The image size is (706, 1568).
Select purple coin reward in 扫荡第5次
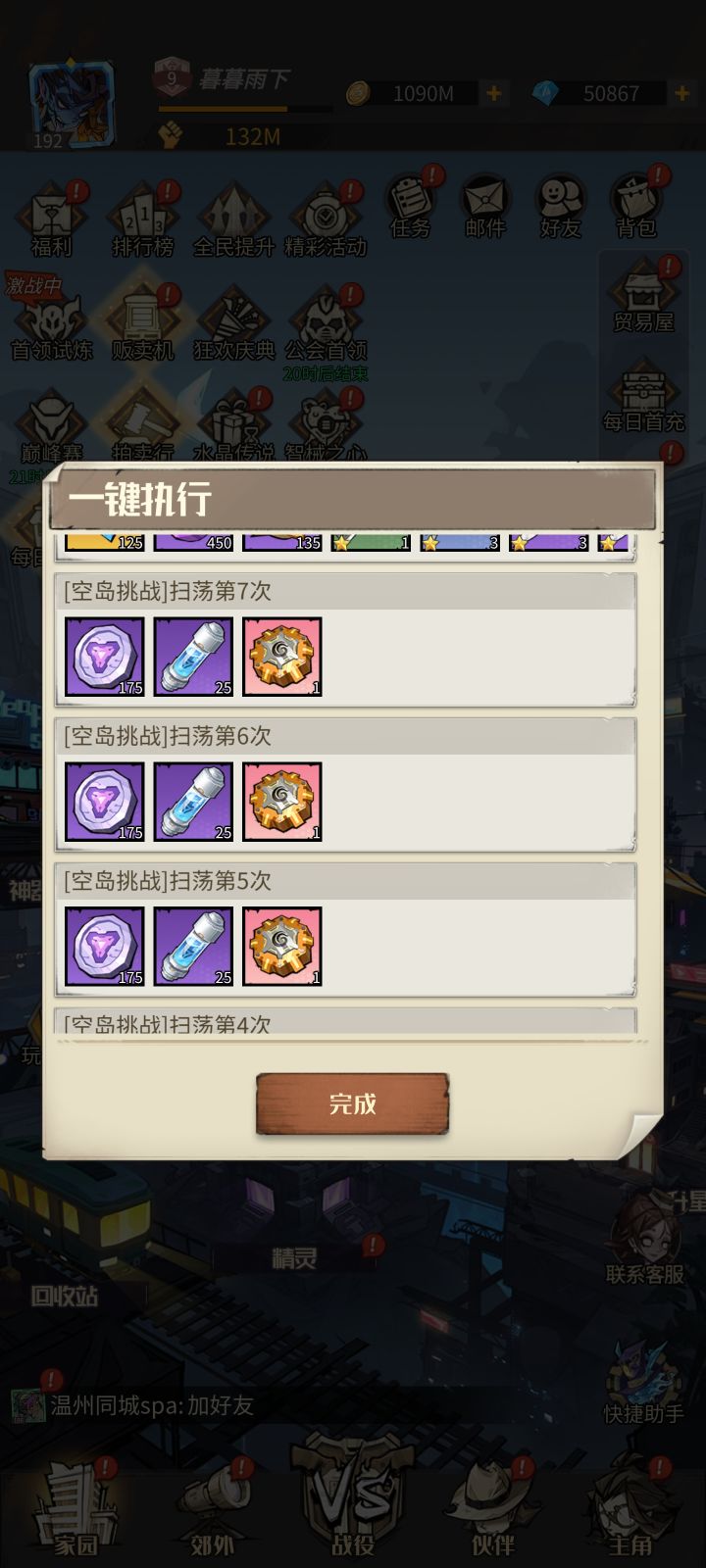(x=105, y=947)
